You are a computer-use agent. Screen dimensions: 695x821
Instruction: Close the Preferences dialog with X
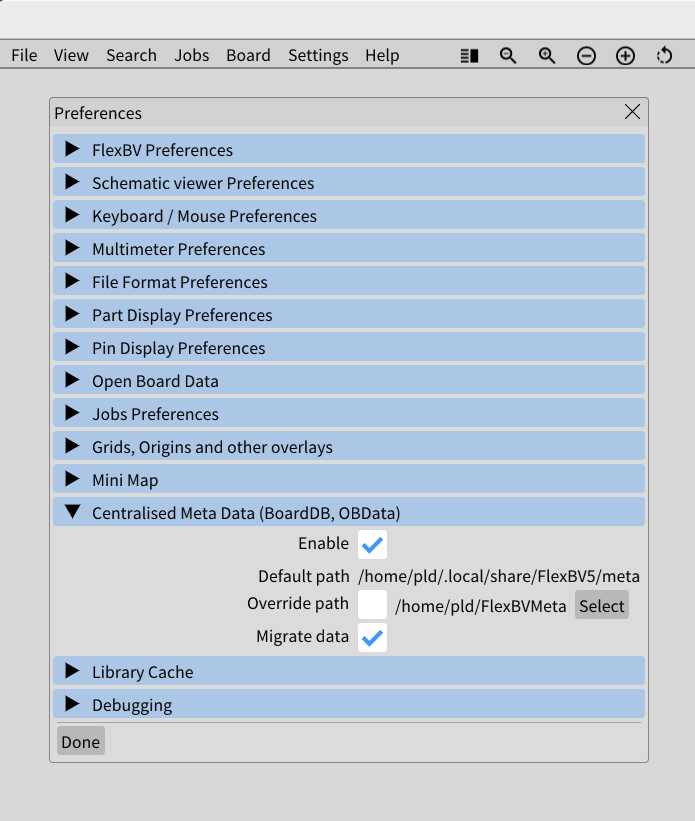tap(632, 112)
